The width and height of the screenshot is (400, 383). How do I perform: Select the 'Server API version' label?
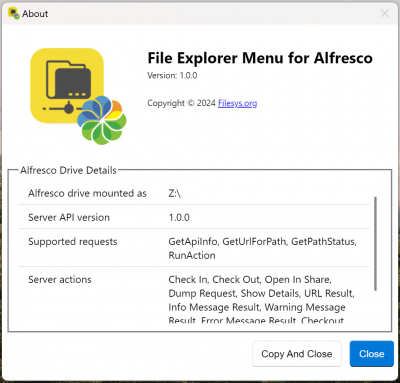pos(69,217)
